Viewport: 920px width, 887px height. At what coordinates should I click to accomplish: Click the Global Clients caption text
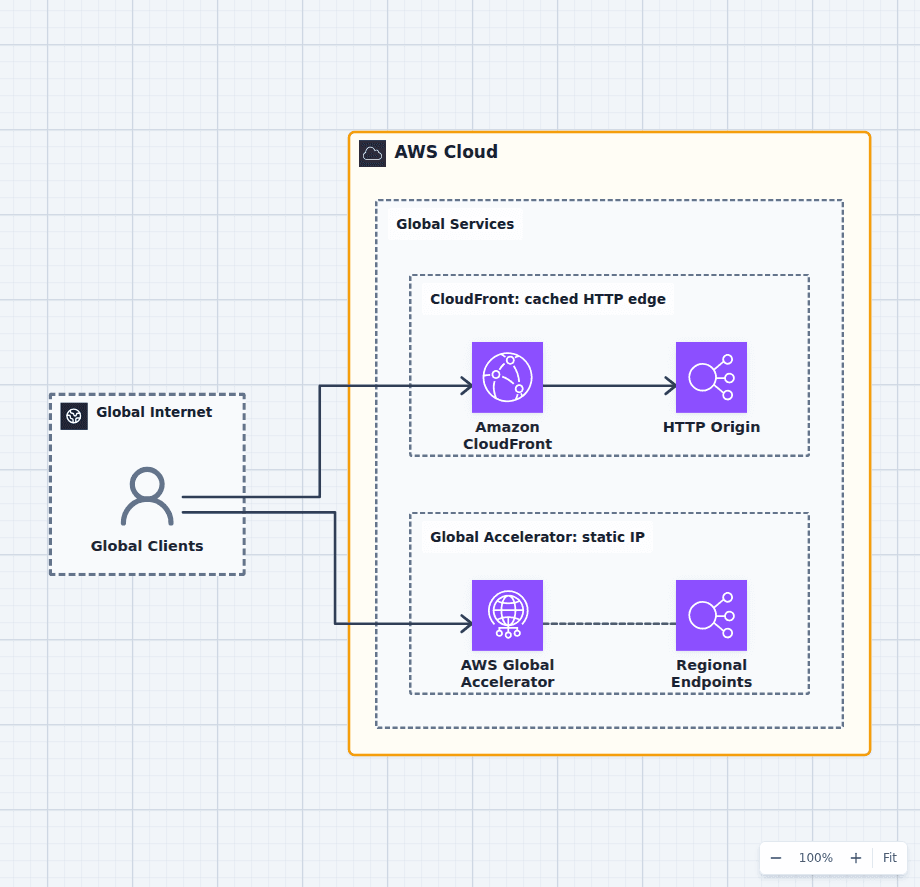click(x=147, y=546)
